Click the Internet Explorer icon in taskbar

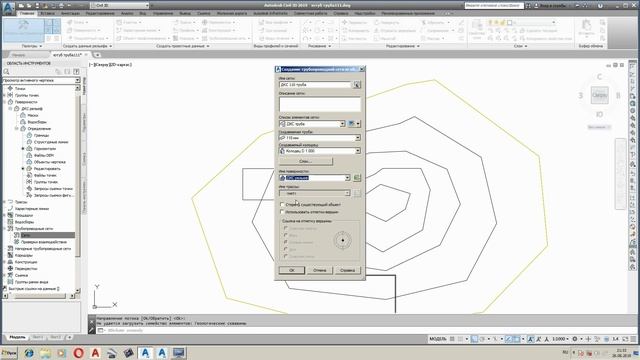29,353
